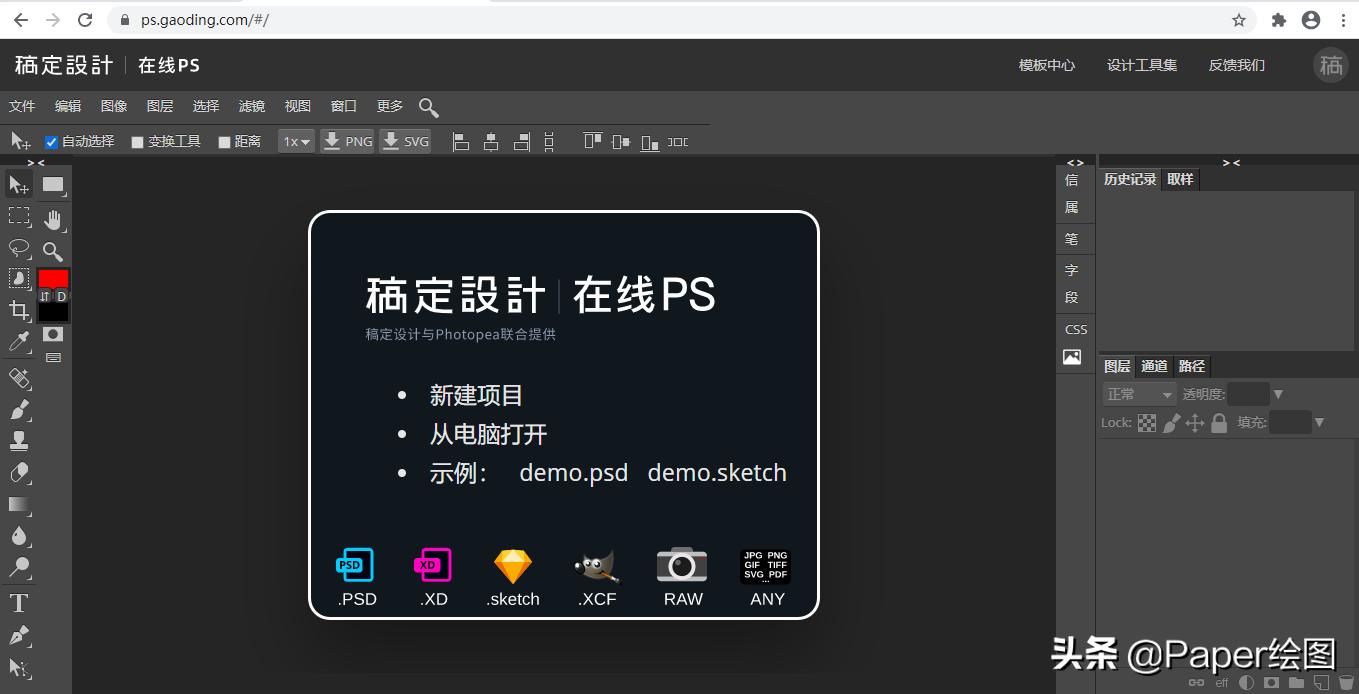This screenshot has height=694, width=1359.
Task: Switch to the 通道 tab
Action: tap(1154, 366)
